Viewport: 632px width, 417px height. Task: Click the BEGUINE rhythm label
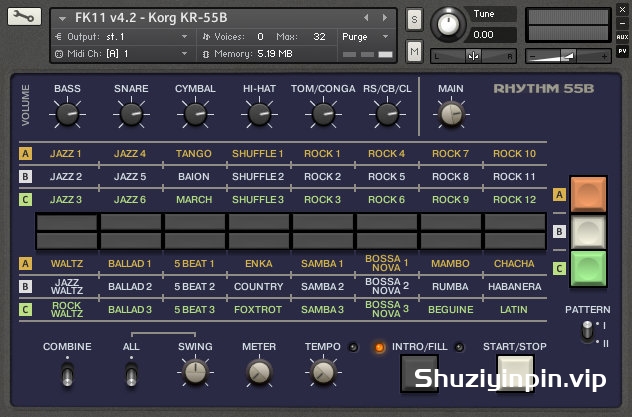[451, 309]
